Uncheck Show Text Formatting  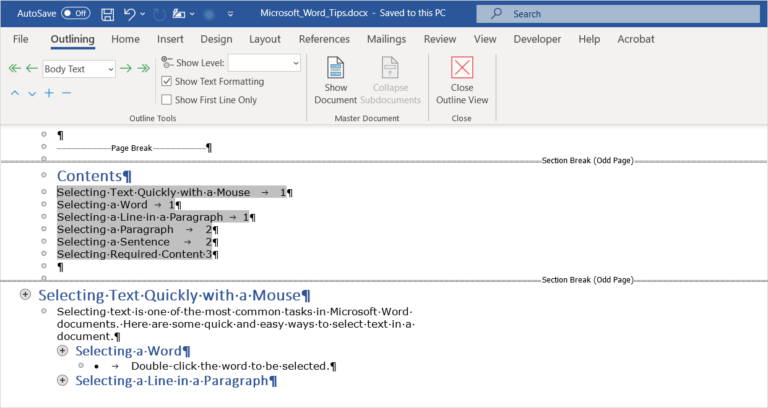167,81
